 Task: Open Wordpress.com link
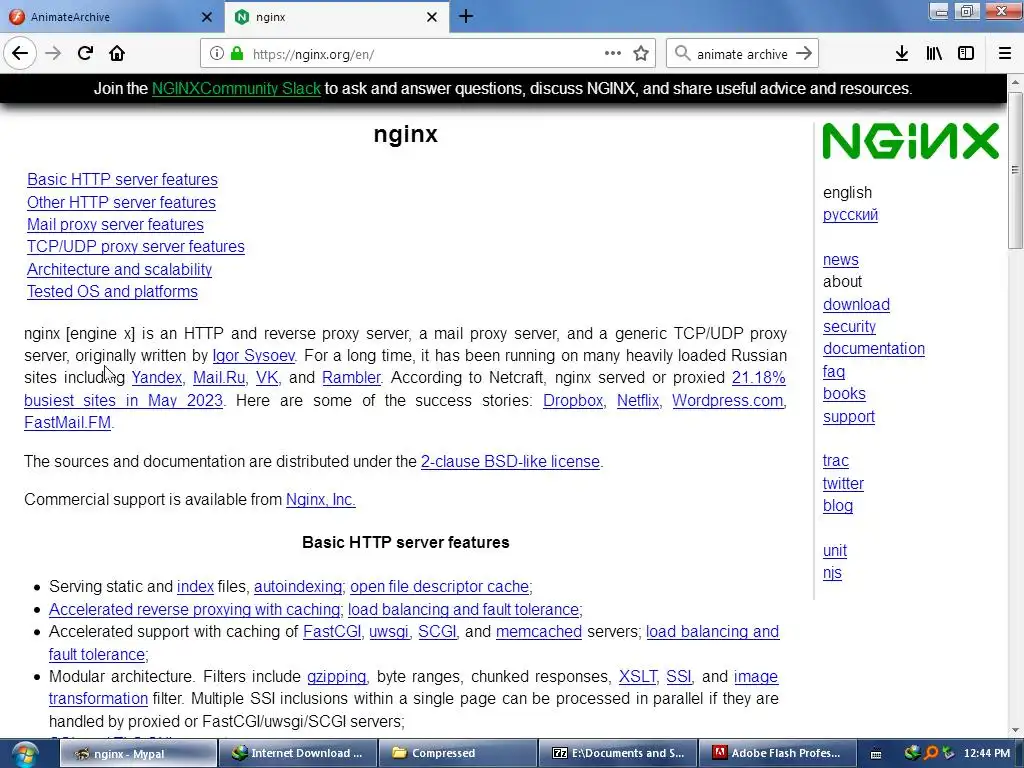[x=728, y=400]
